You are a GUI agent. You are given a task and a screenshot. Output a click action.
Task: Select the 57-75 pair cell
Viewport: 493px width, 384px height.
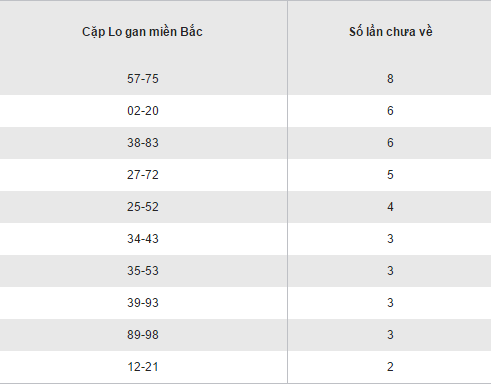(x=143, y=79)
